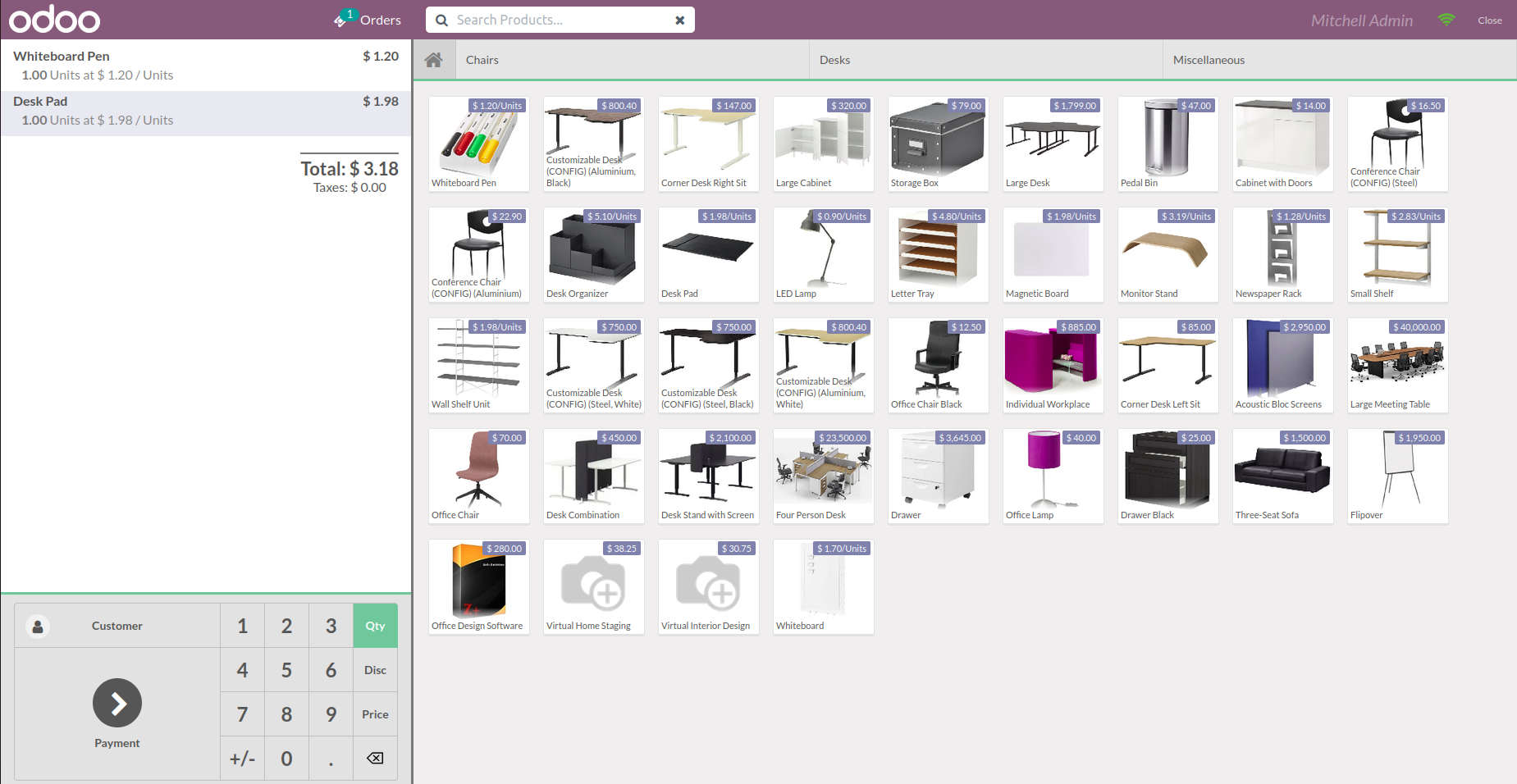Image resolution: width=1517 pixels, height=784 pixels.
Task: Open the Desks category
Action: point(834,60)
